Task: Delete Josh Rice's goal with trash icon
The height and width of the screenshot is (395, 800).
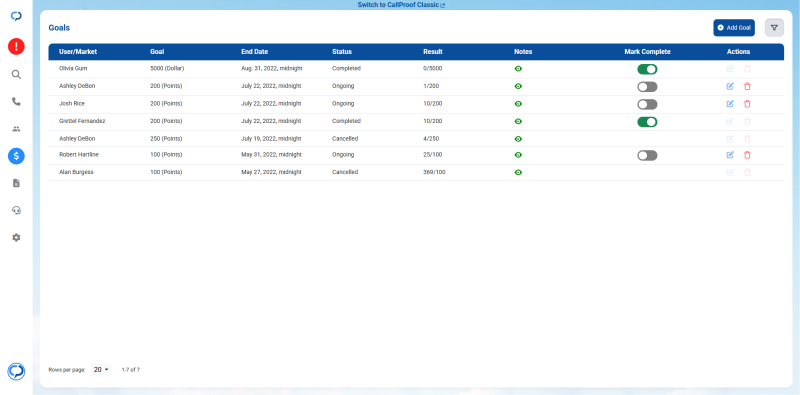Action: (x=747, y=104)
